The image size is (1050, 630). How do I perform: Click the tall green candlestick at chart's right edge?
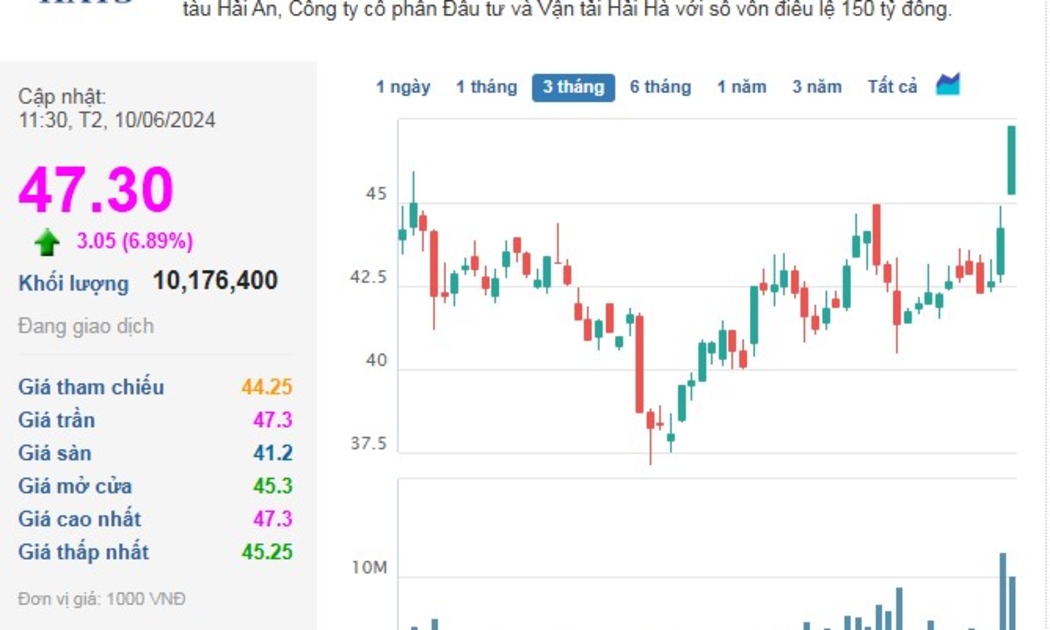tap(1012, 160)
